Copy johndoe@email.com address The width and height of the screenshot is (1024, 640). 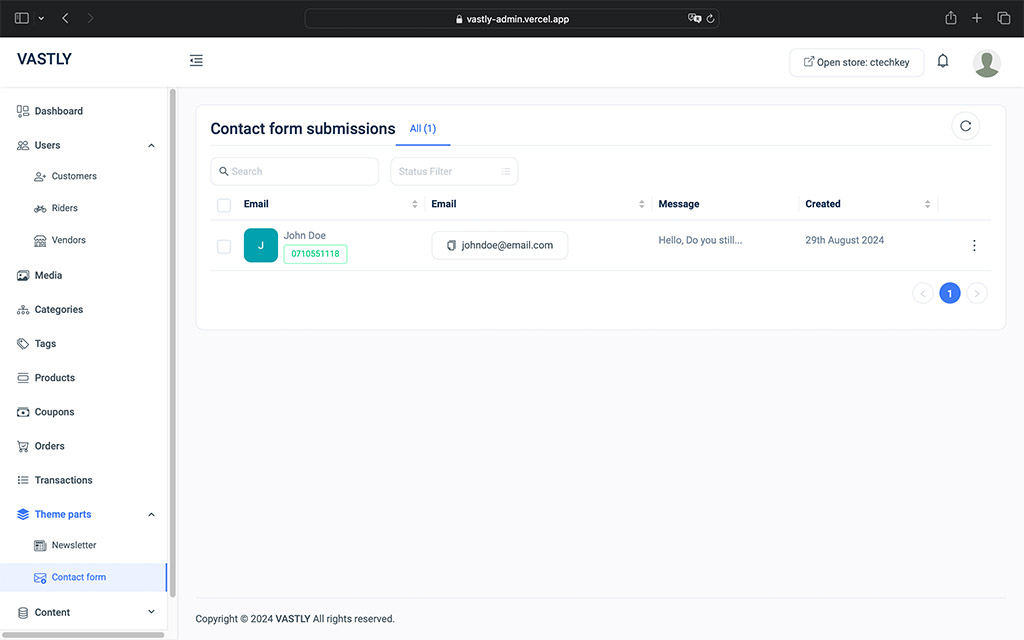(451, 246)
